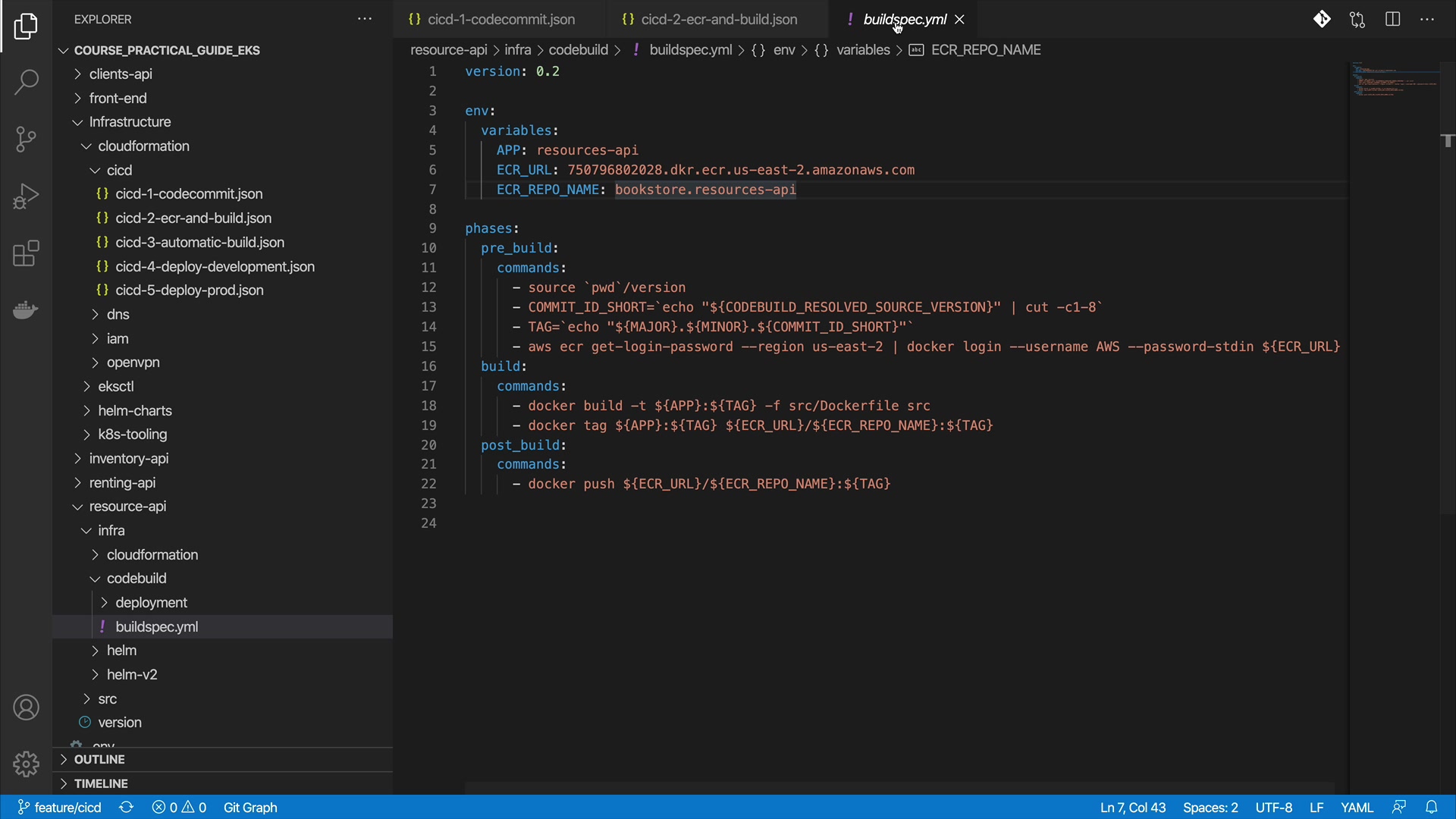
Task: Expand the clients-api folder
Action: (121, 74)
